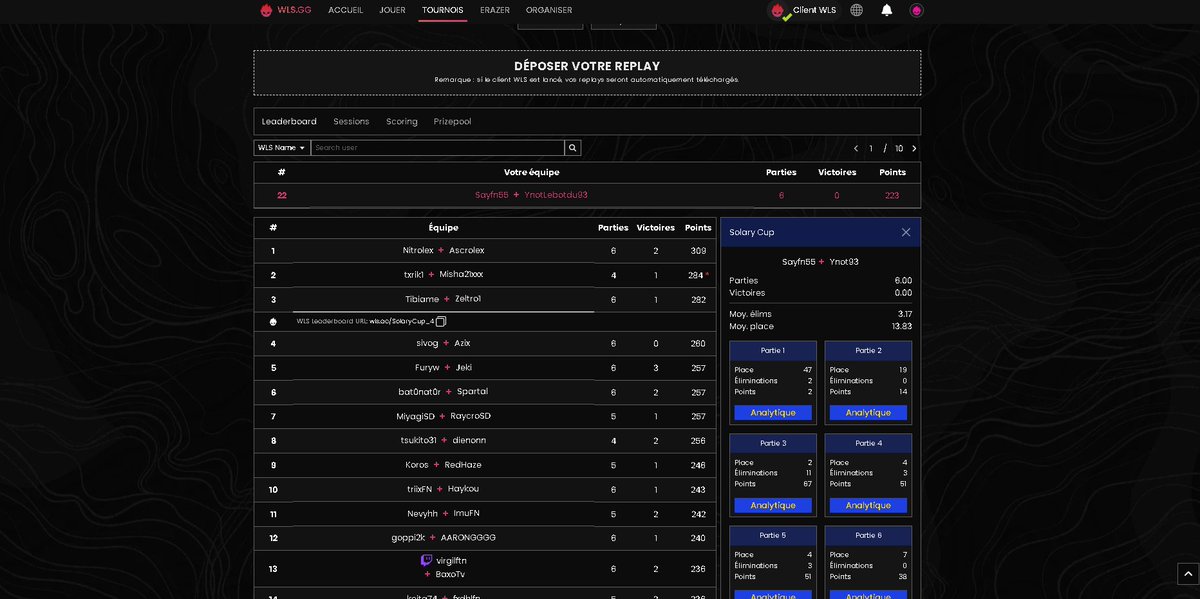
Task: Click the Client WLS status icon
Action: pyautogui.click(x=780, y=11)
